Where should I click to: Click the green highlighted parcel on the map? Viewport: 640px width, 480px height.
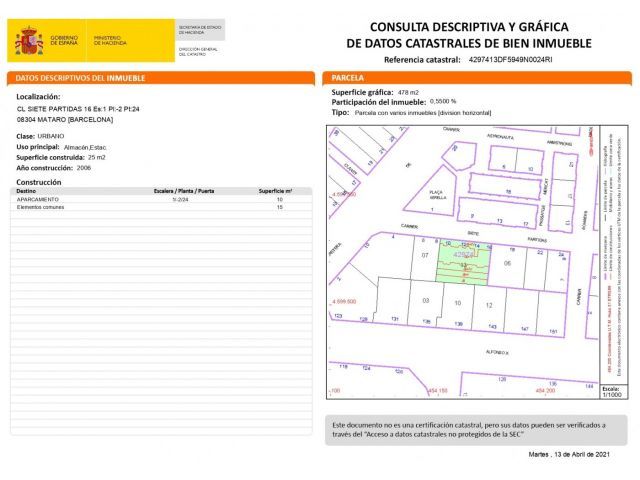coord(463,264)
